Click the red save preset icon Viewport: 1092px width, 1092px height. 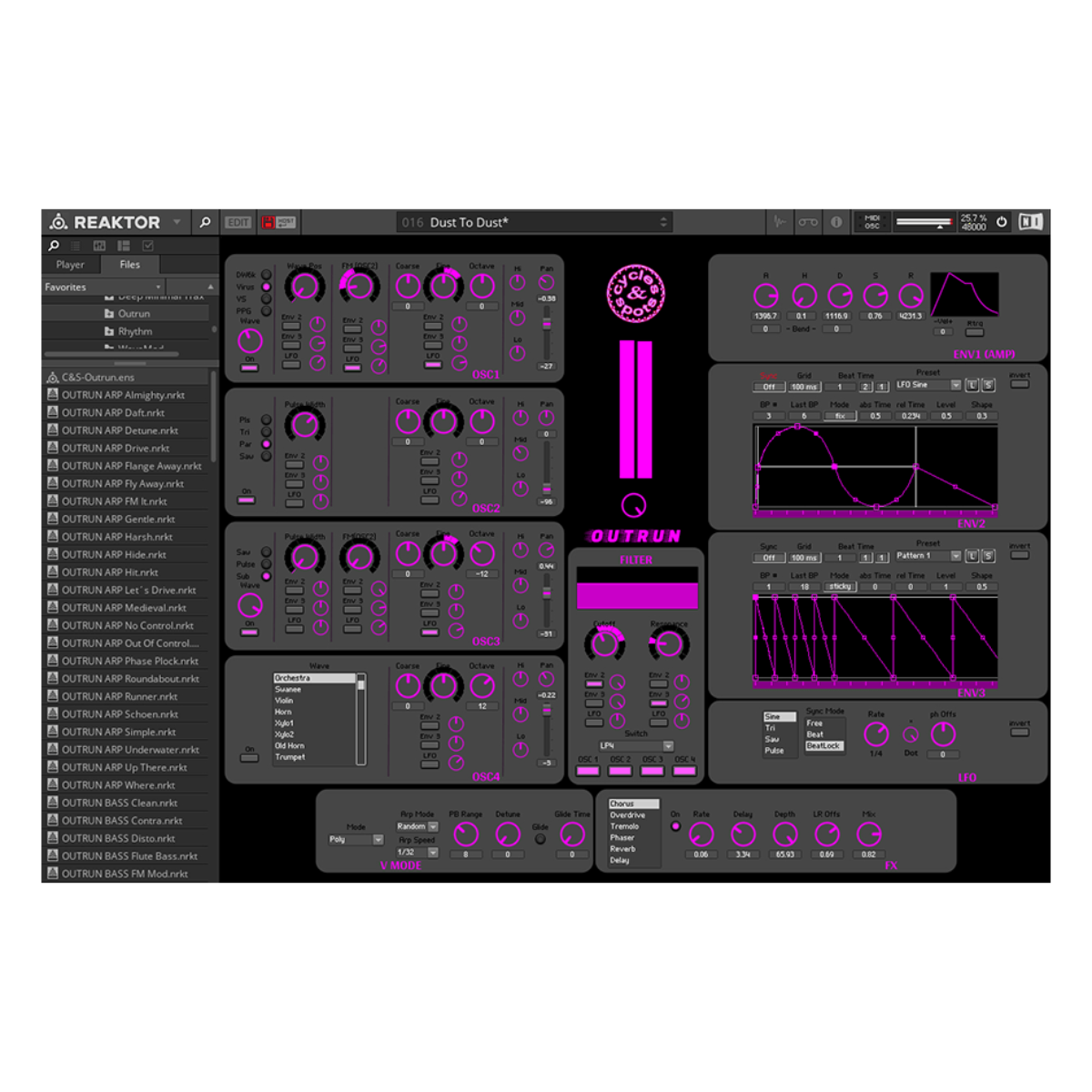[x=268, y=222]
